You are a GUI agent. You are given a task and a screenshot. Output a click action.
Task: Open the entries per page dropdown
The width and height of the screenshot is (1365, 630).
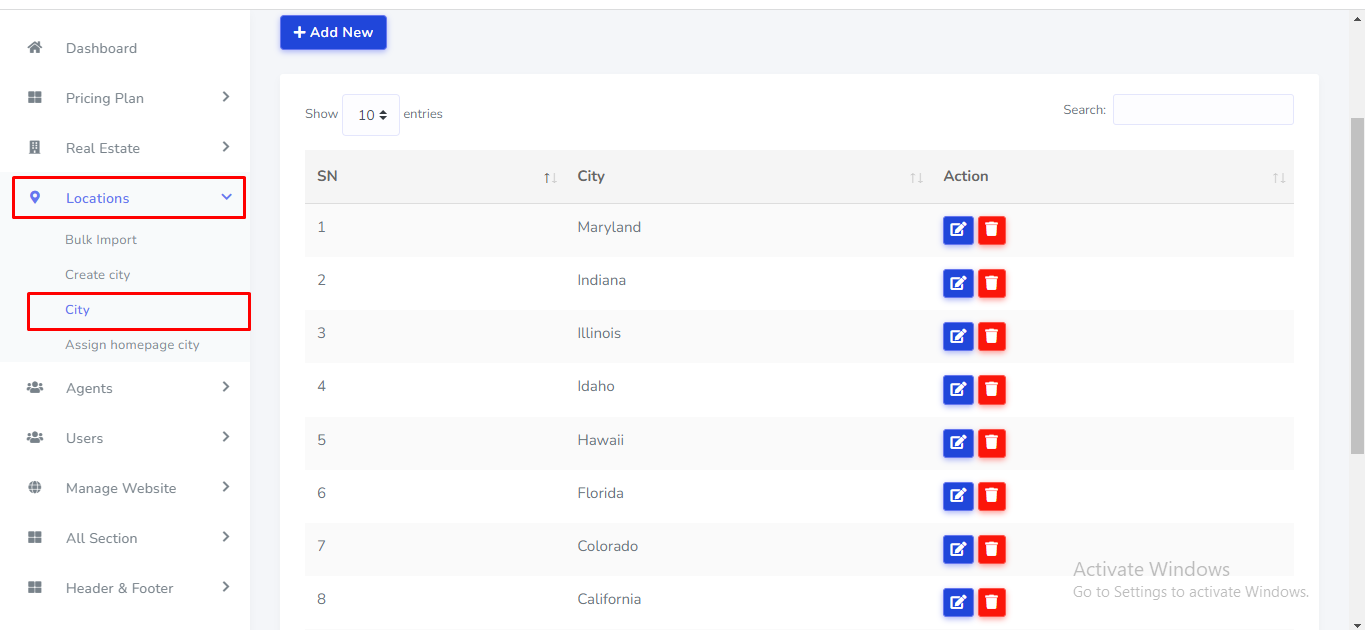[x=371, y=115]
